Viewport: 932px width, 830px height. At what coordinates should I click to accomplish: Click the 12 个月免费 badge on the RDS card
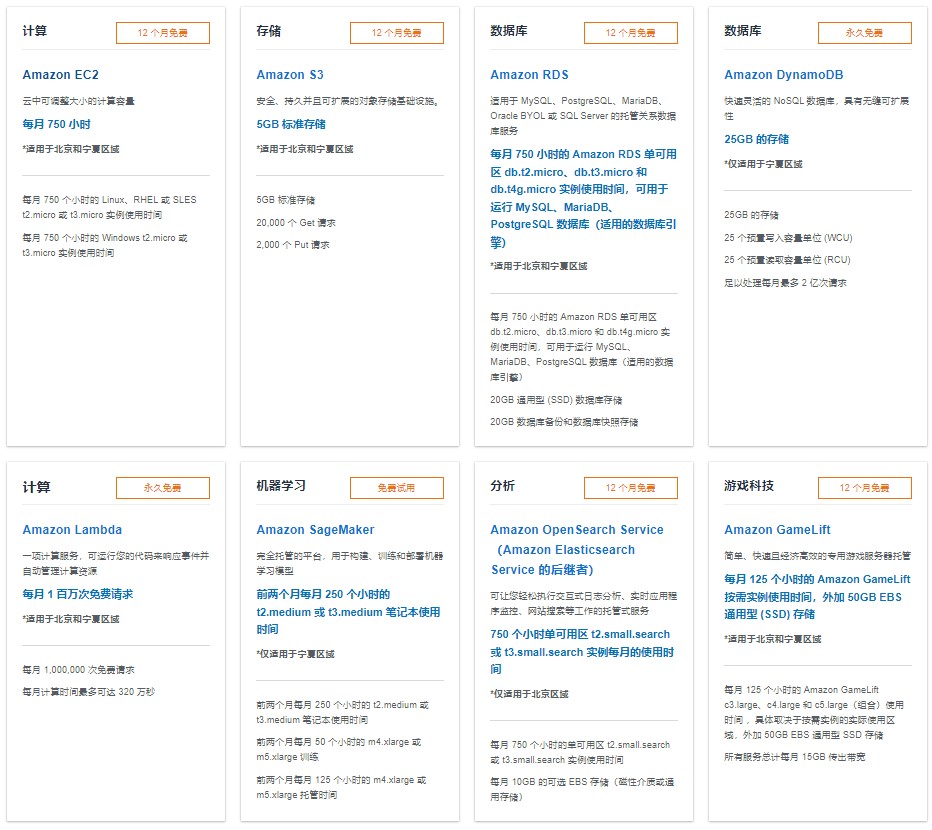631,33
